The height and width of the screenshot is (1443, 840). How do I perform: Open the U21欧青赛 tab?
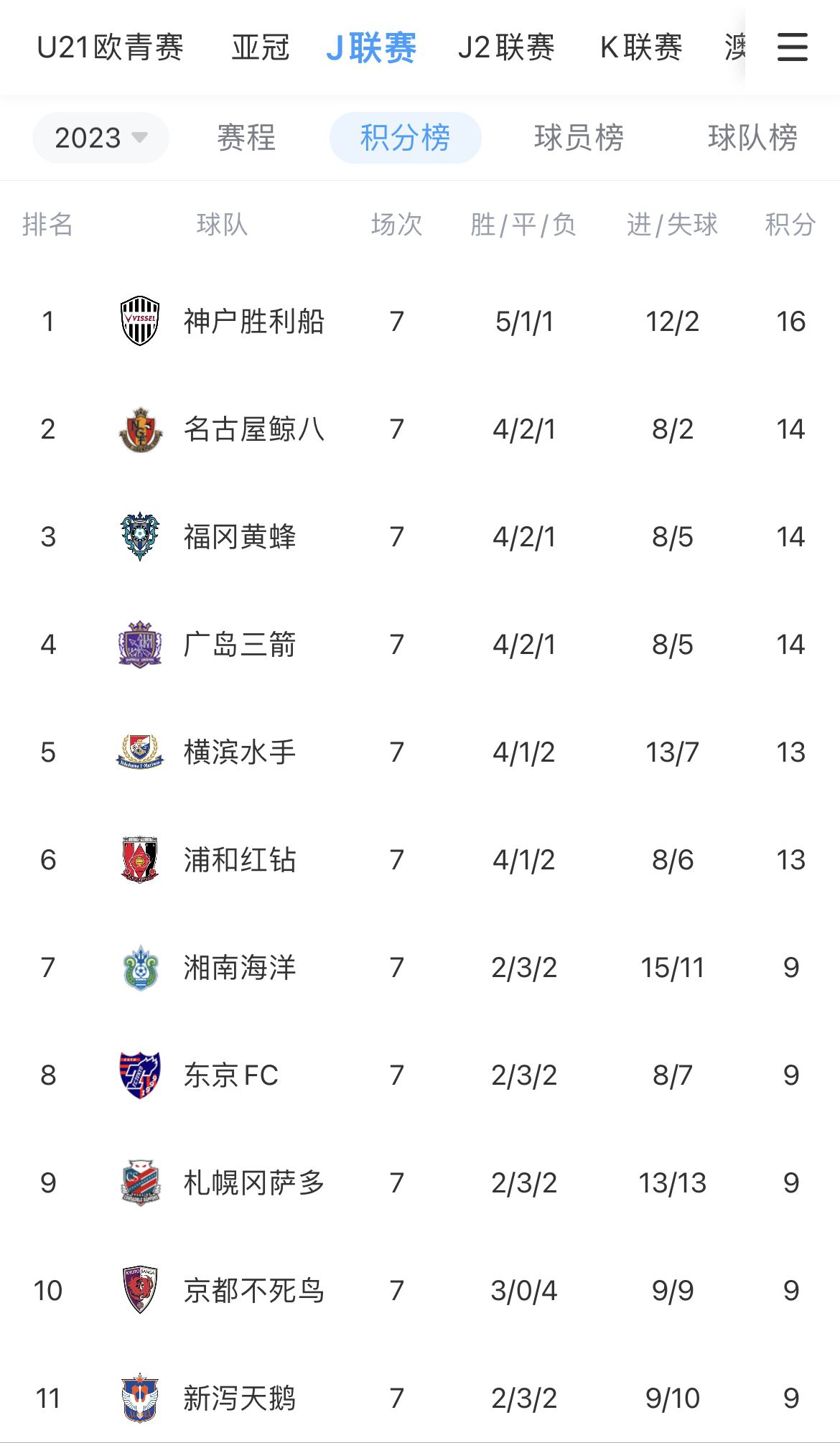(111, 48)
